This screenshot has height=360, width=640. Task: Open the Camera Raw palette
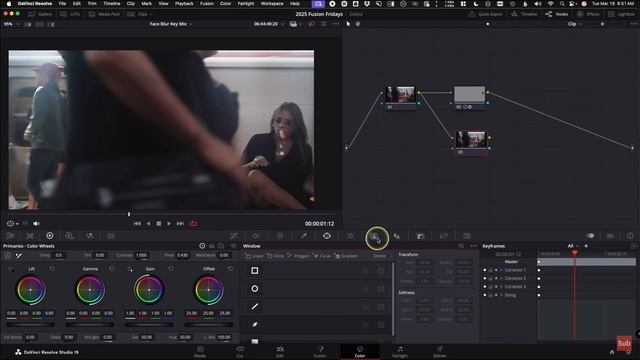click(11, 236)
